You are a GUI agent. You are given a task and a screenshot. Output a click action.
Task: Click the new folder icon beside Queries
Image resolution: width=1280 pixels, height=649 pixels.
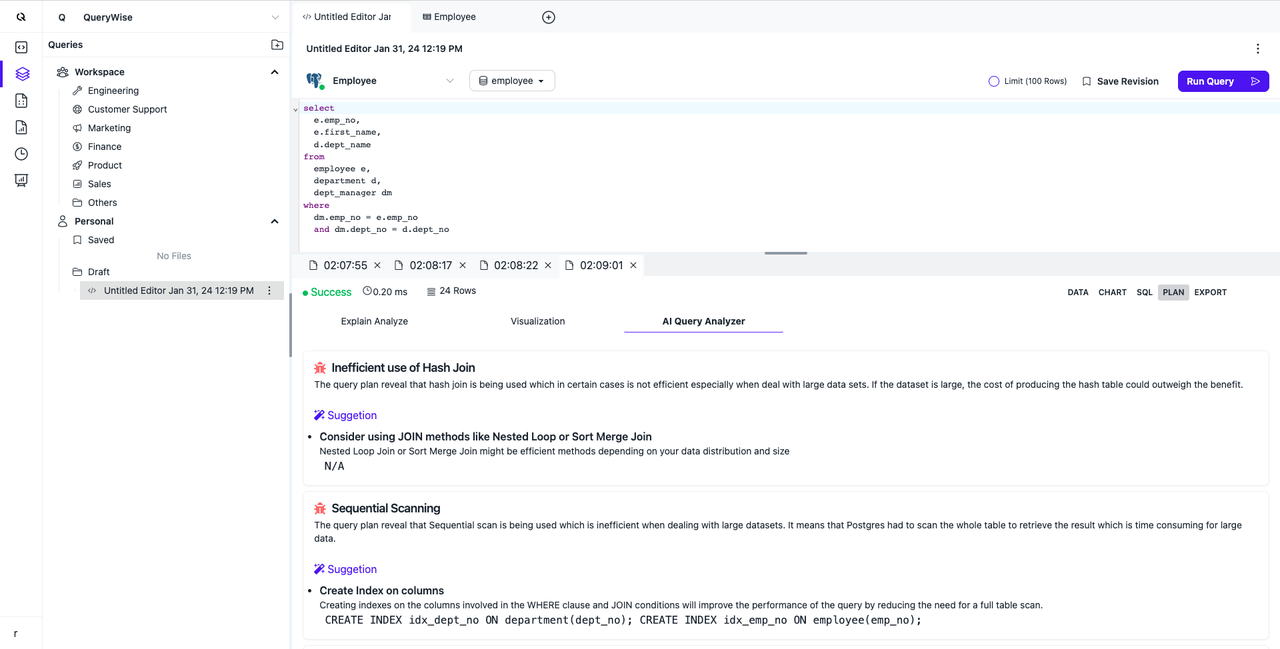click(x=277, y=45)
